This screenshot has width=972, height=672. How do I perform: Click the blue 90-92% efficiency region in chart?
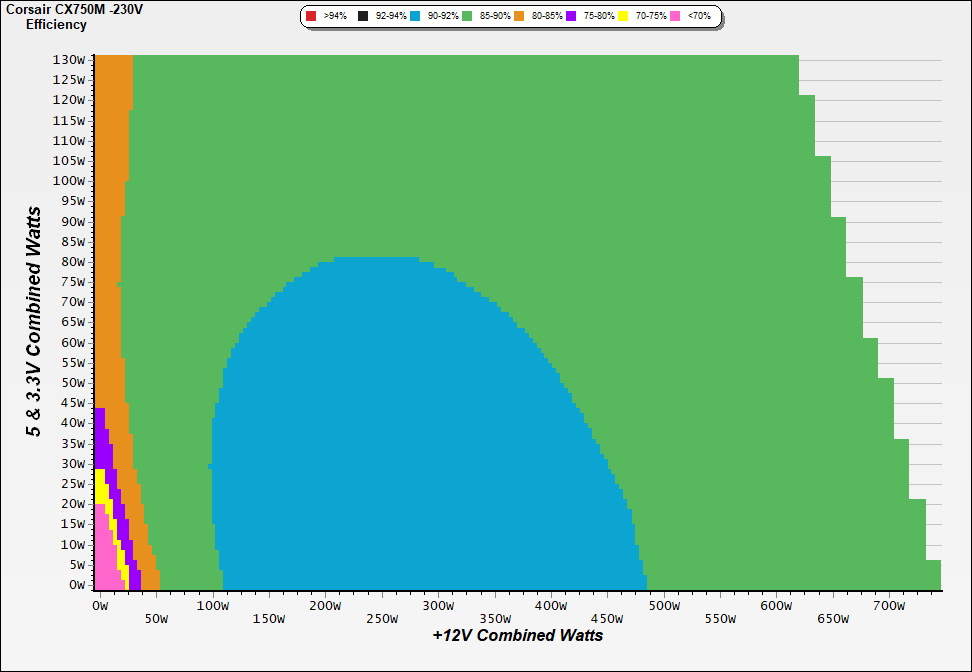pos(400,450)
